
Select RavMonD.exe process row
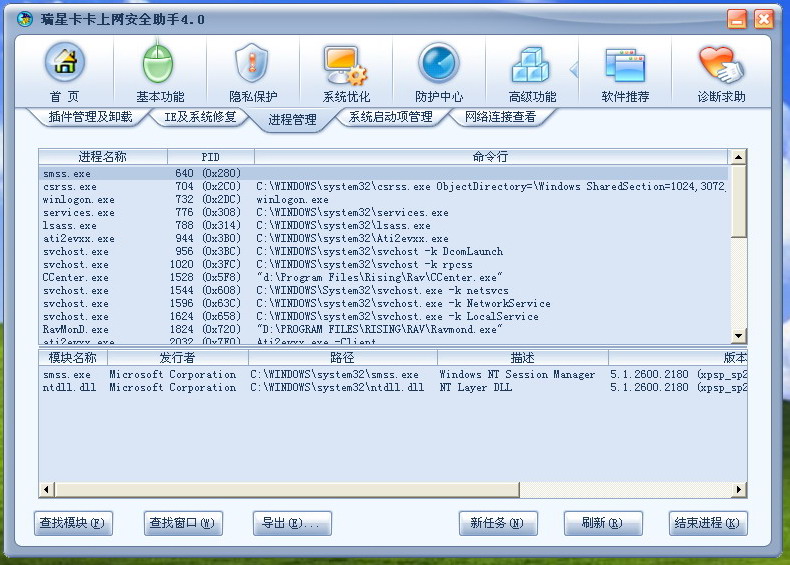click(383, 330)
